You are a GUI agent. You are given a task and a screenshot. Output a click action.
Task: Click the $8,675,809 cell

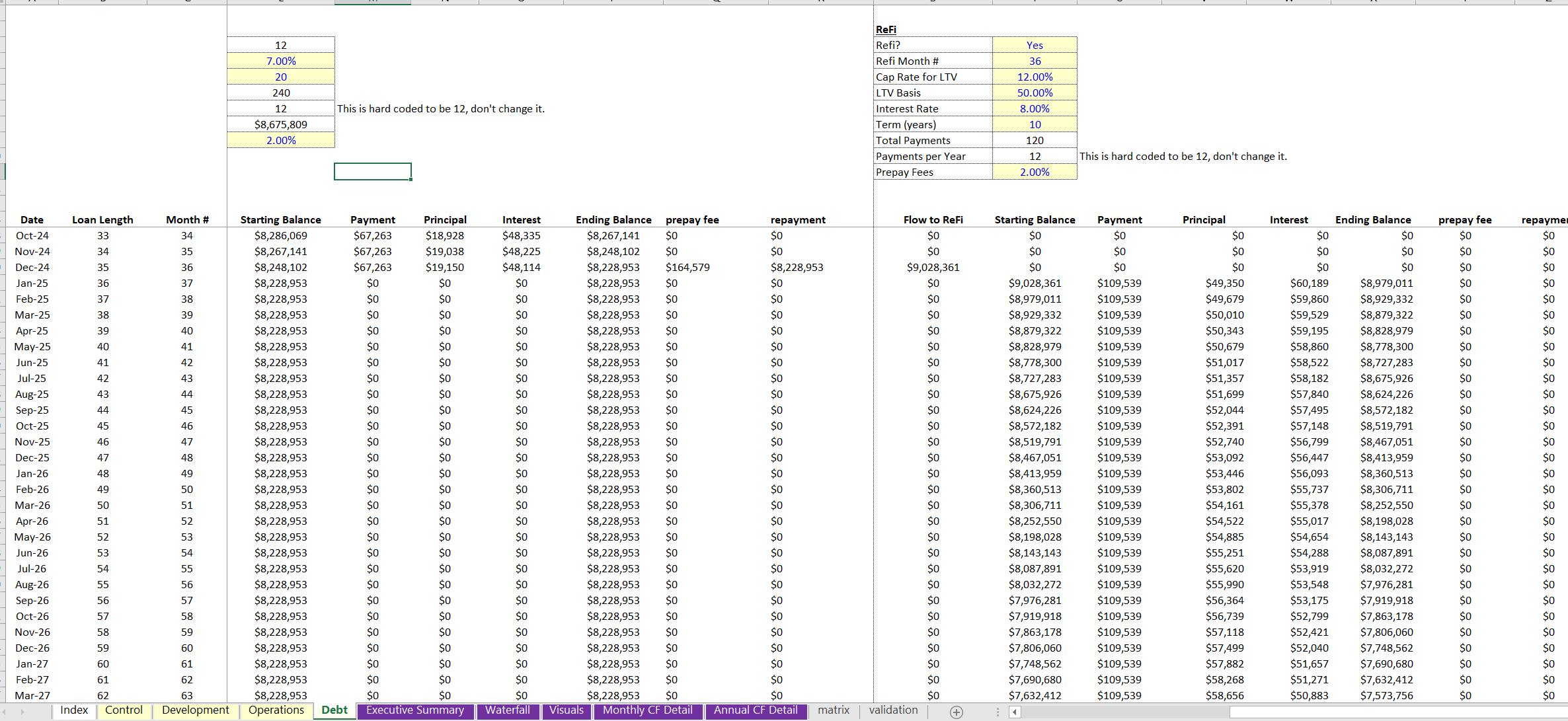point(281,124)
